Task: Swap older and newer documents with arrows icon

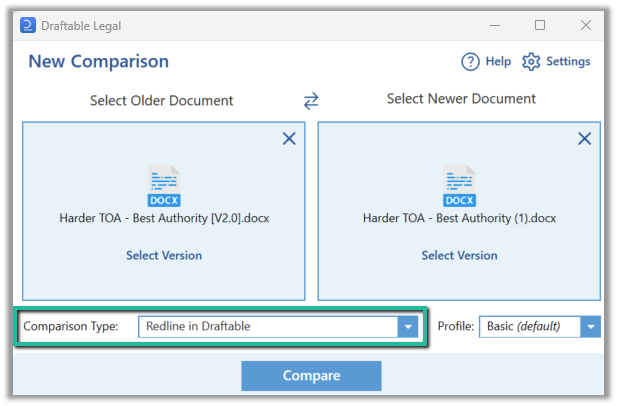Action: (x=311, y=101)
